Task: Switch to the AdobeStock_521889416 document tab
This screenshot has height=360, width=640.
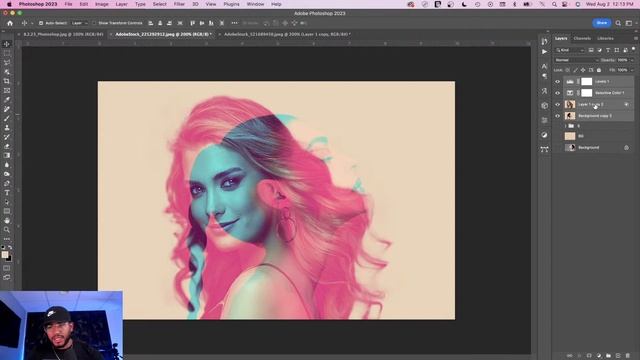Action: [x=287, y=34]
